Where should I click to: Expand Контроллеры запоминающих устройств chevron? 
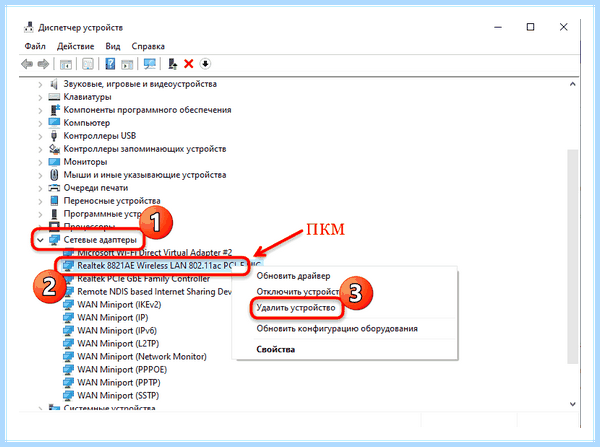[40, 149]
